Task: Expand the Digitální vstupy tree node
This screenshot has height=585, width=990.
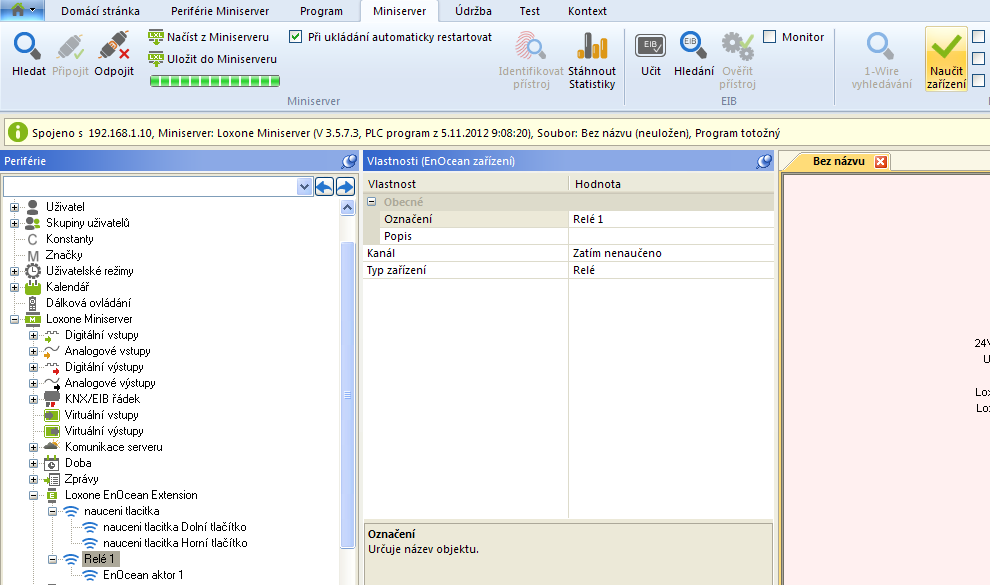Action: coord(34,335)
